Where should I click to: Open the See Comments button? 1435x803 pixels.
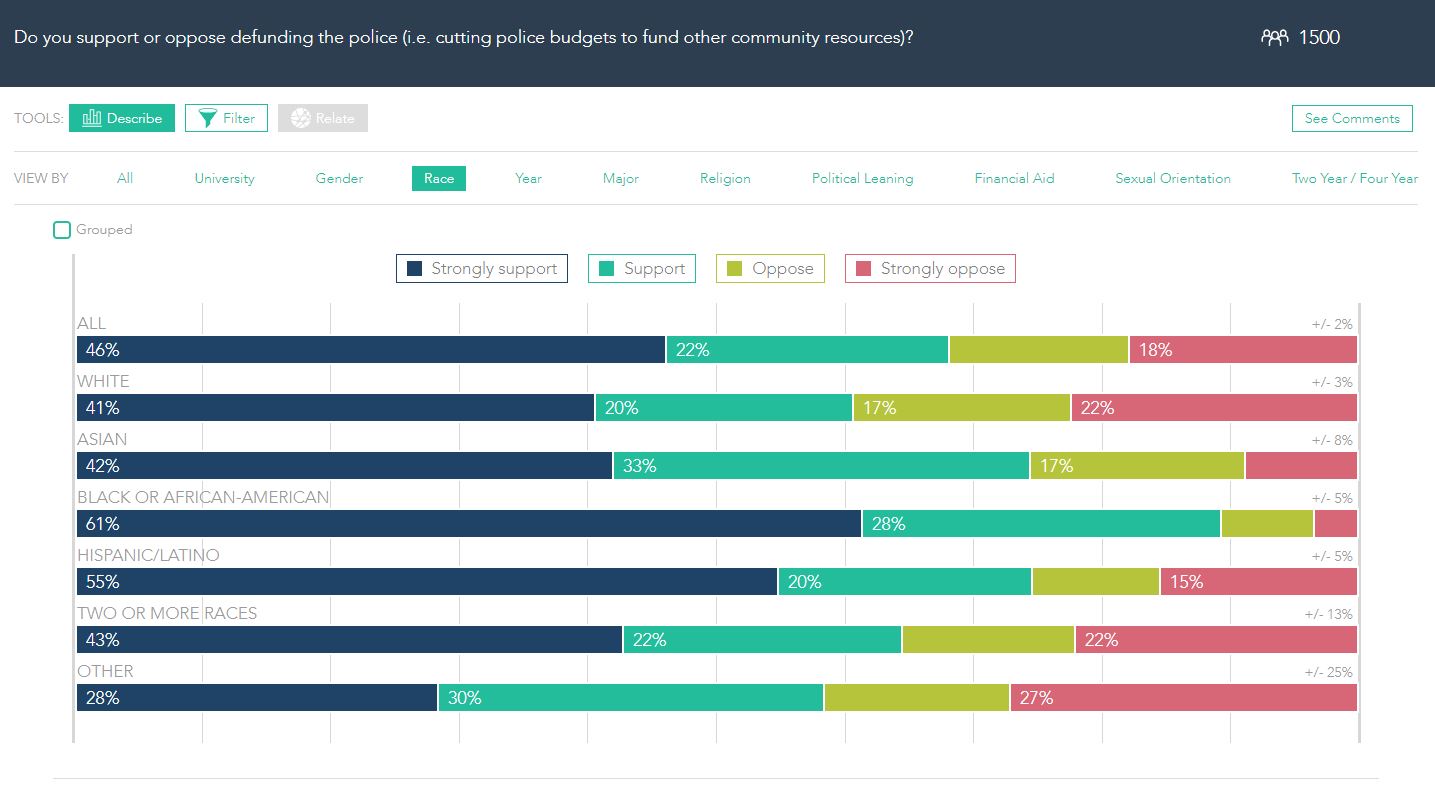coord(1352,118)
